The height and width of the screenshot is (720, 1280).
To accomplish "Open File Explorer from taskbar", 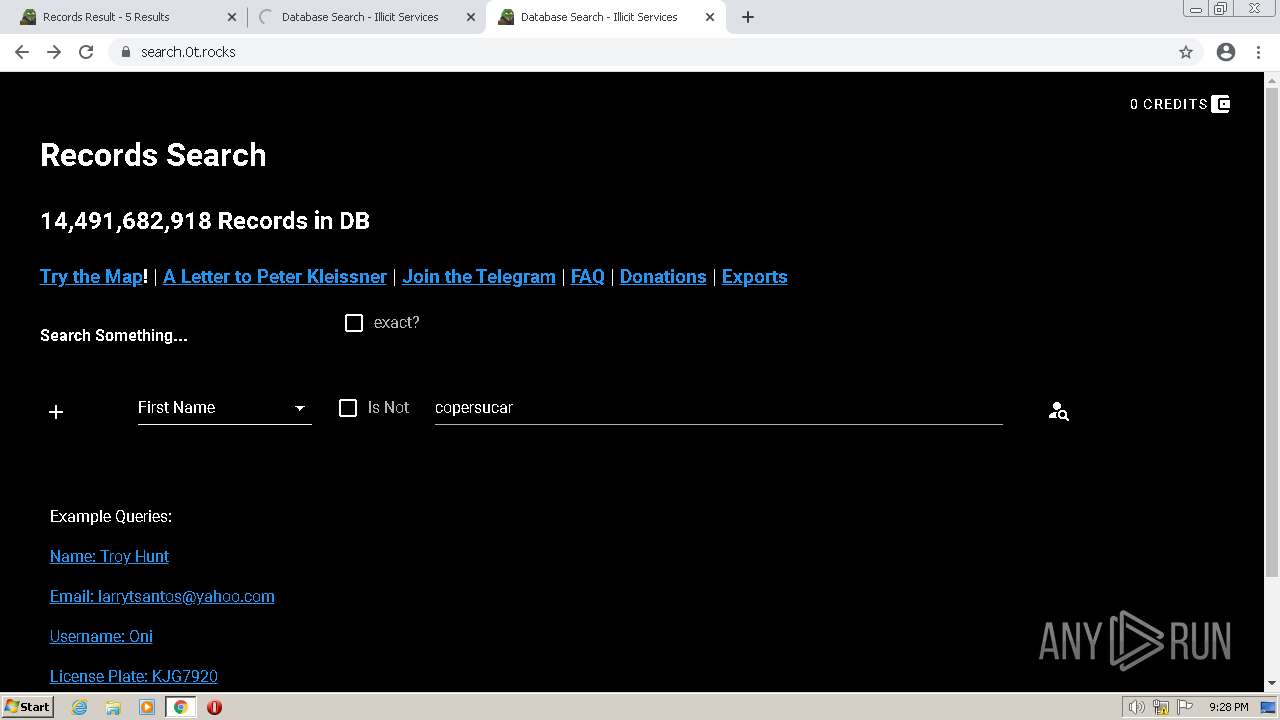I will click(113, 707).
